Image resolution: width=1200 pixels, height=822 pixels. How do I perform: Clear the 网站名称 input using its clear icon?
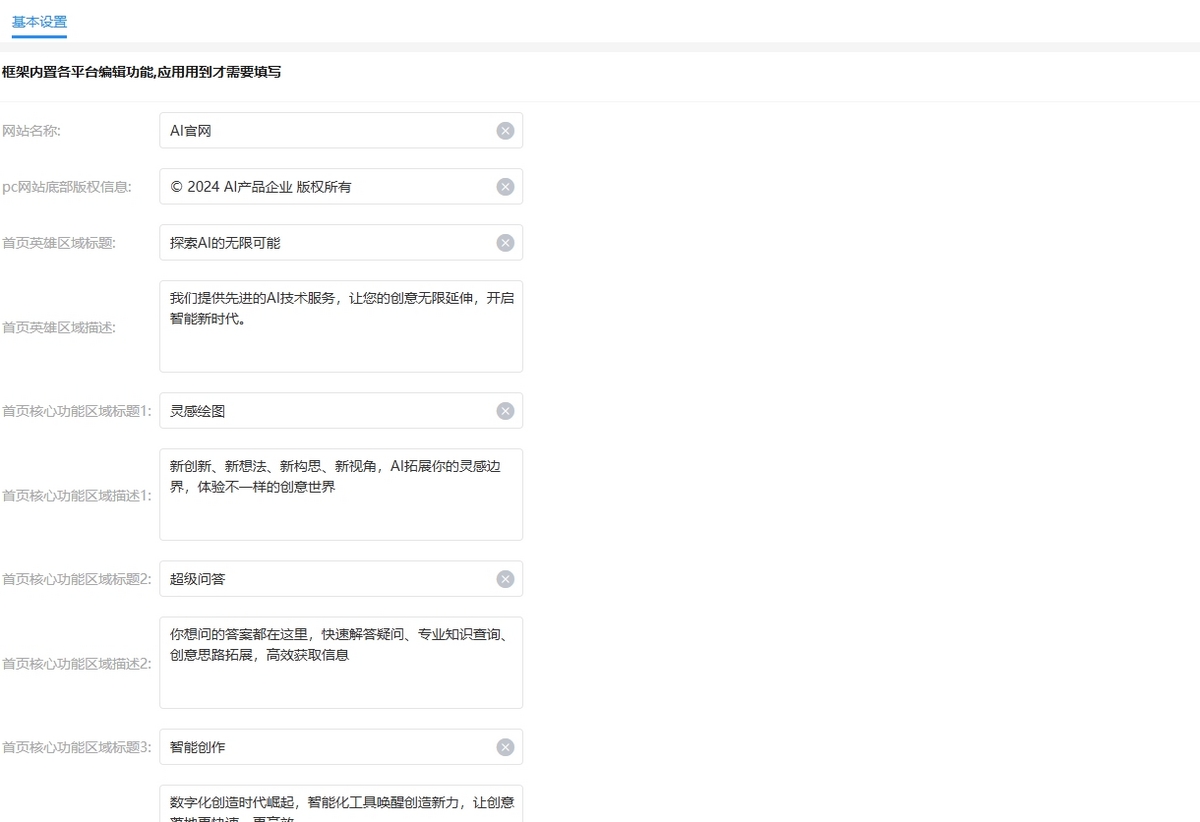tap(505, 130)
